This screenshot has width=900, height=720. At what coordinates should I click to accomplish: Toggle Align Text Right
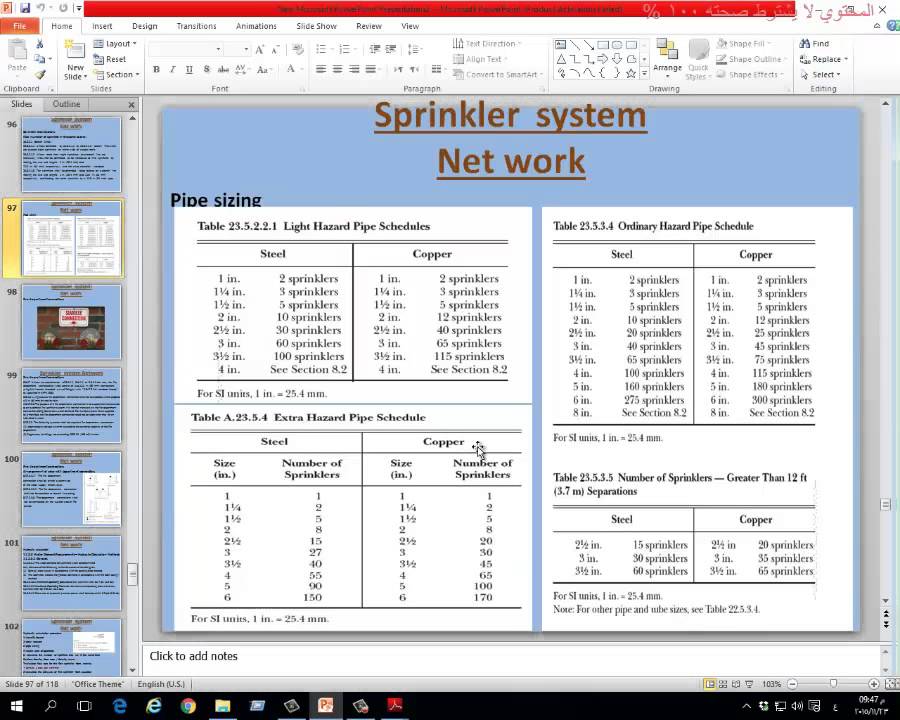(x=354, y=69)
